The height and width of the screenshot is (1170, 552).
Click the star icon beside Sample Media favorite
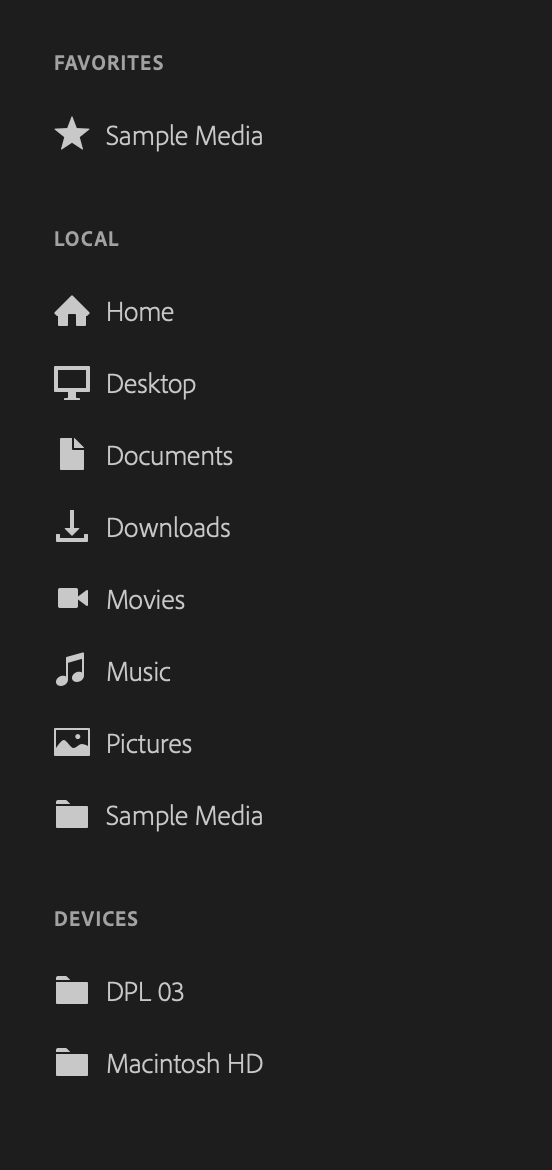(72, 134)
